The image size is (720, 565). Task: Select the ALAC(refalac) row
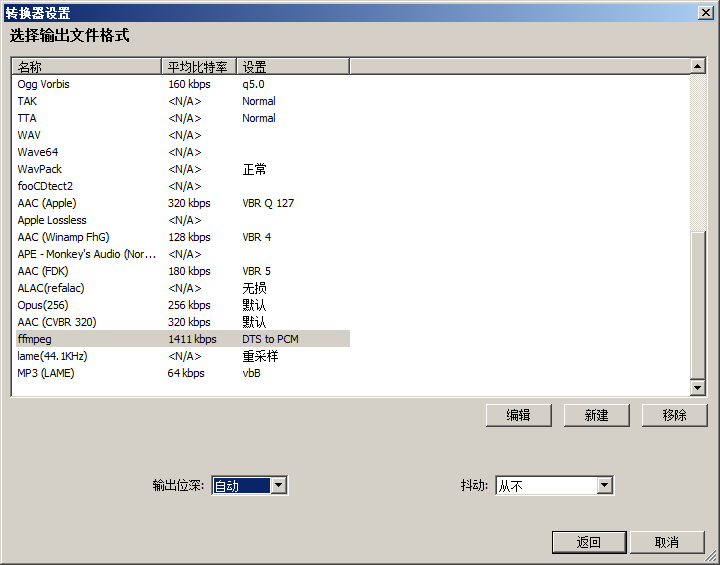[x=183, y=288]
